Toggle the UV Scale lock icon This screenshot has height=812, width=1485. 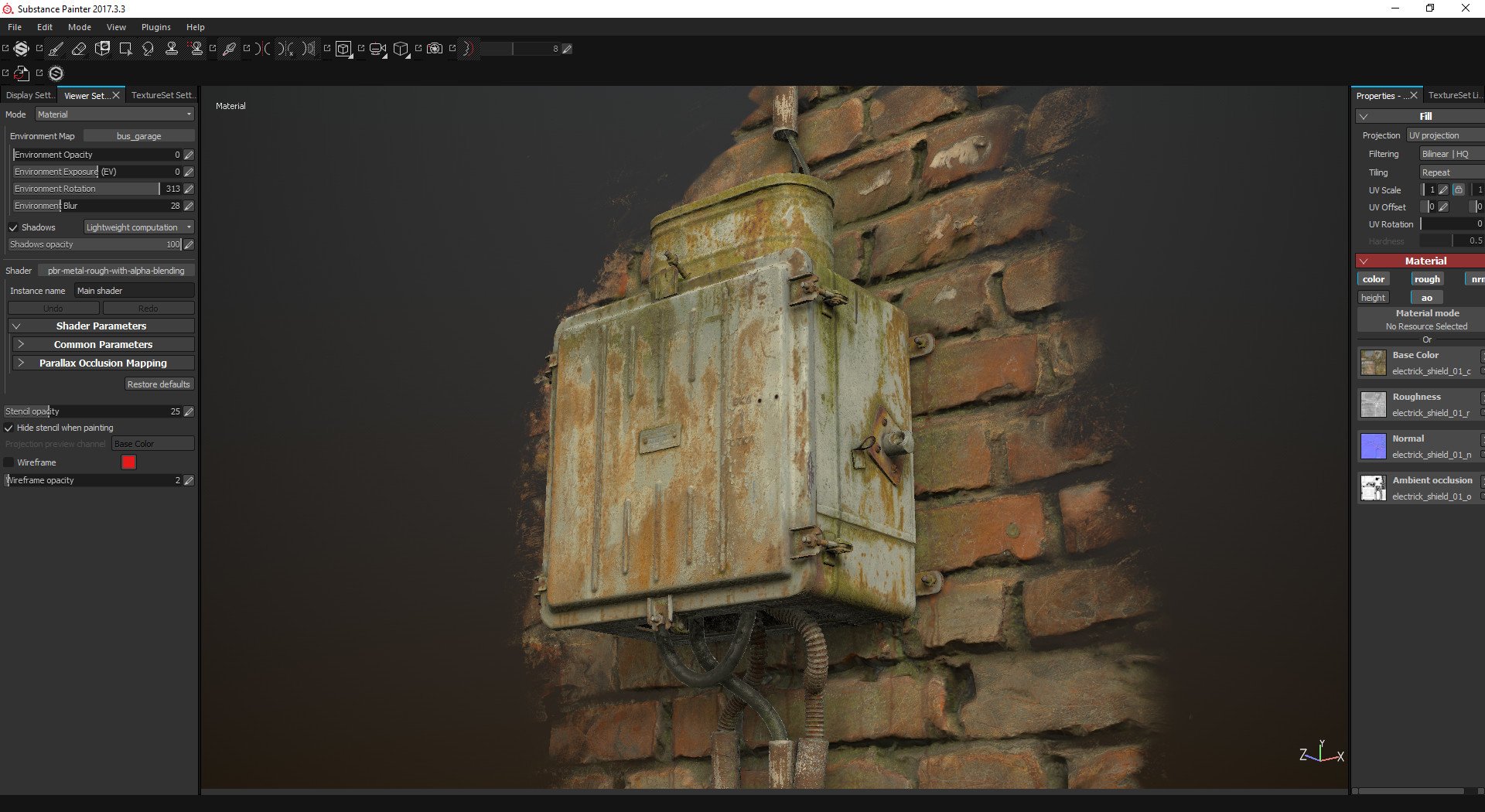click(1458, 189)
